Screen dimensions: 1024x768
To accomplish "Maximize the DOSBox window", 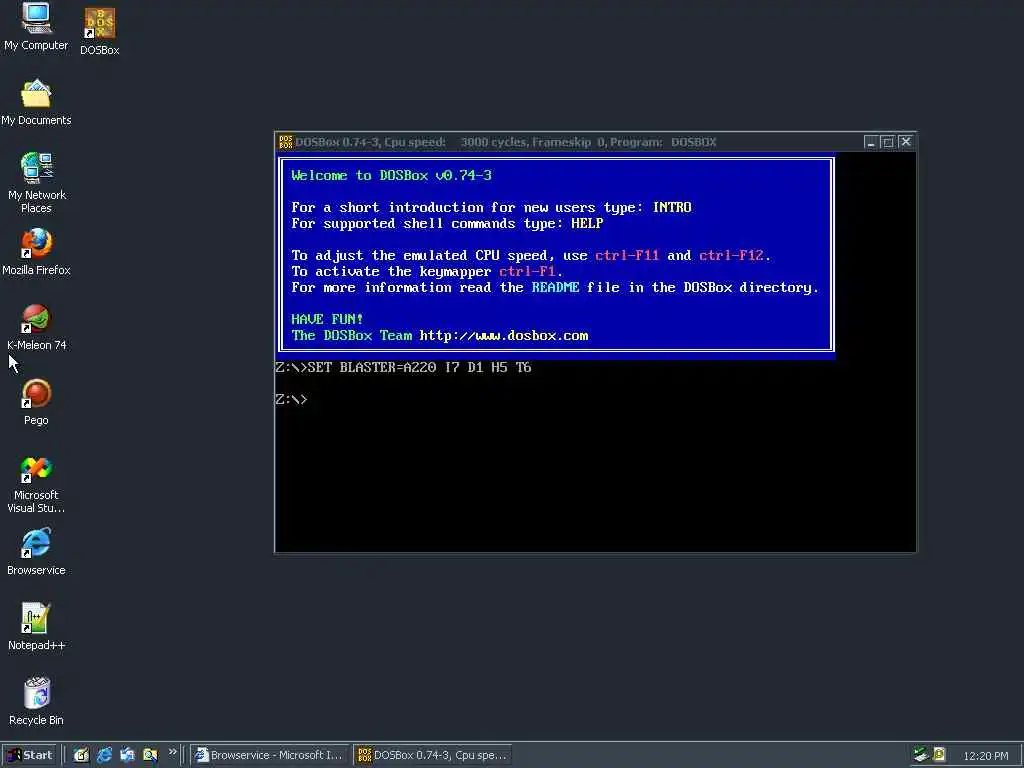I will [888, 142].
